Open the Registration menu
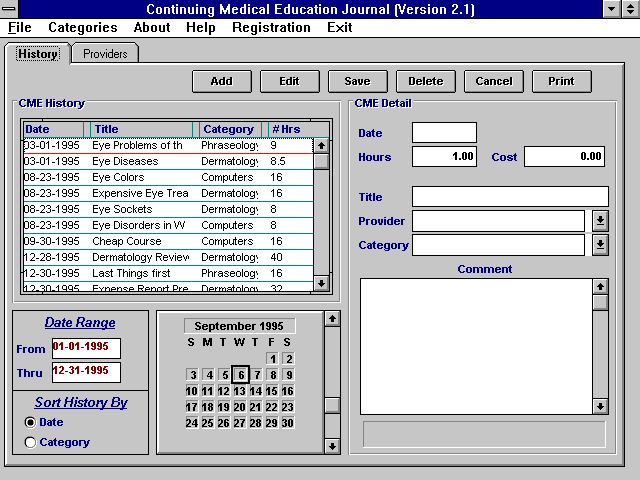640x480 pixels. pyautogui.click(x=271, y=27)
